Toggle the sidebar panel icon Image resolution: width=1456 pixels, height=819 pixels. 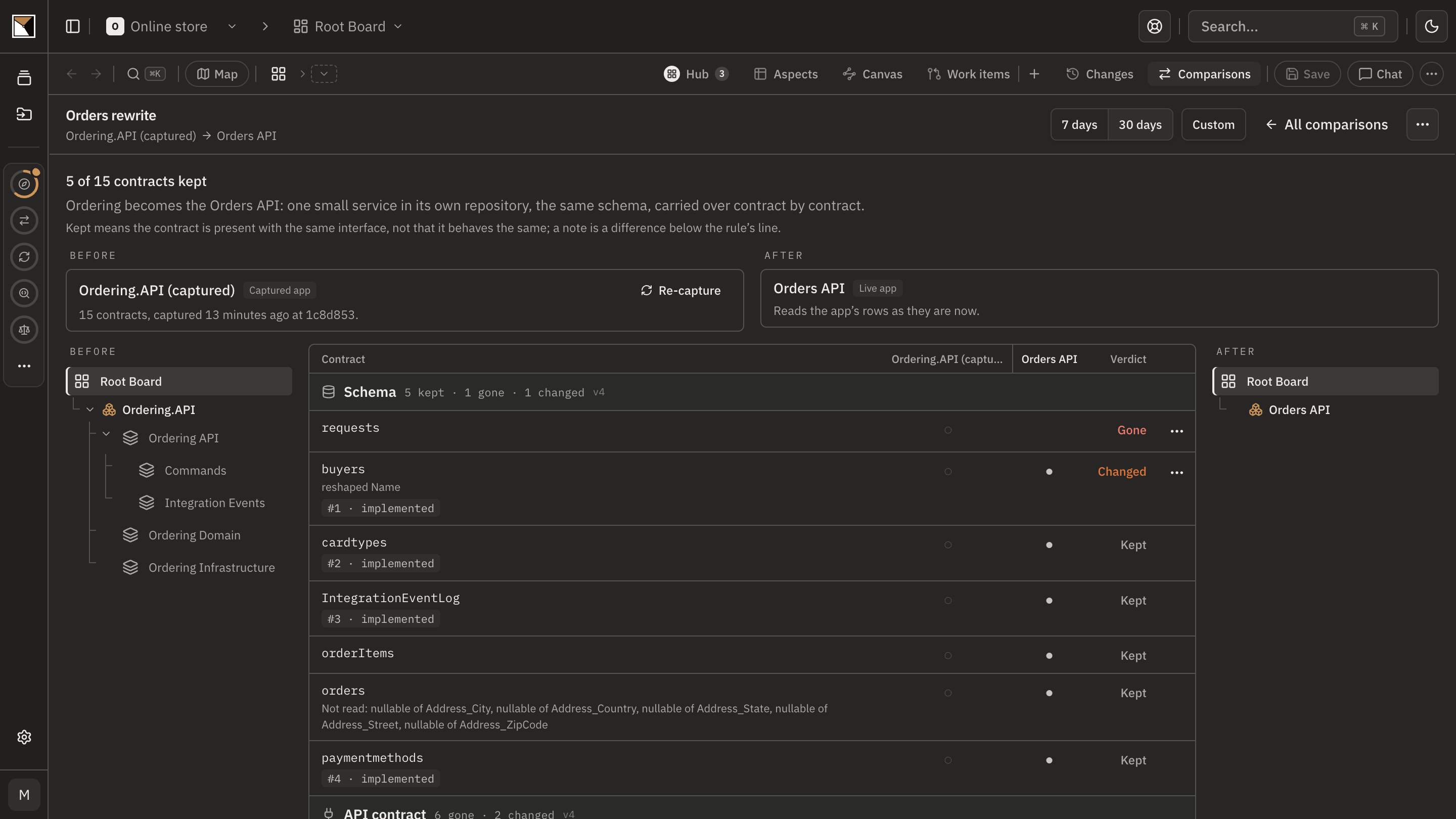pyautogui.click(x=73, y=27)
